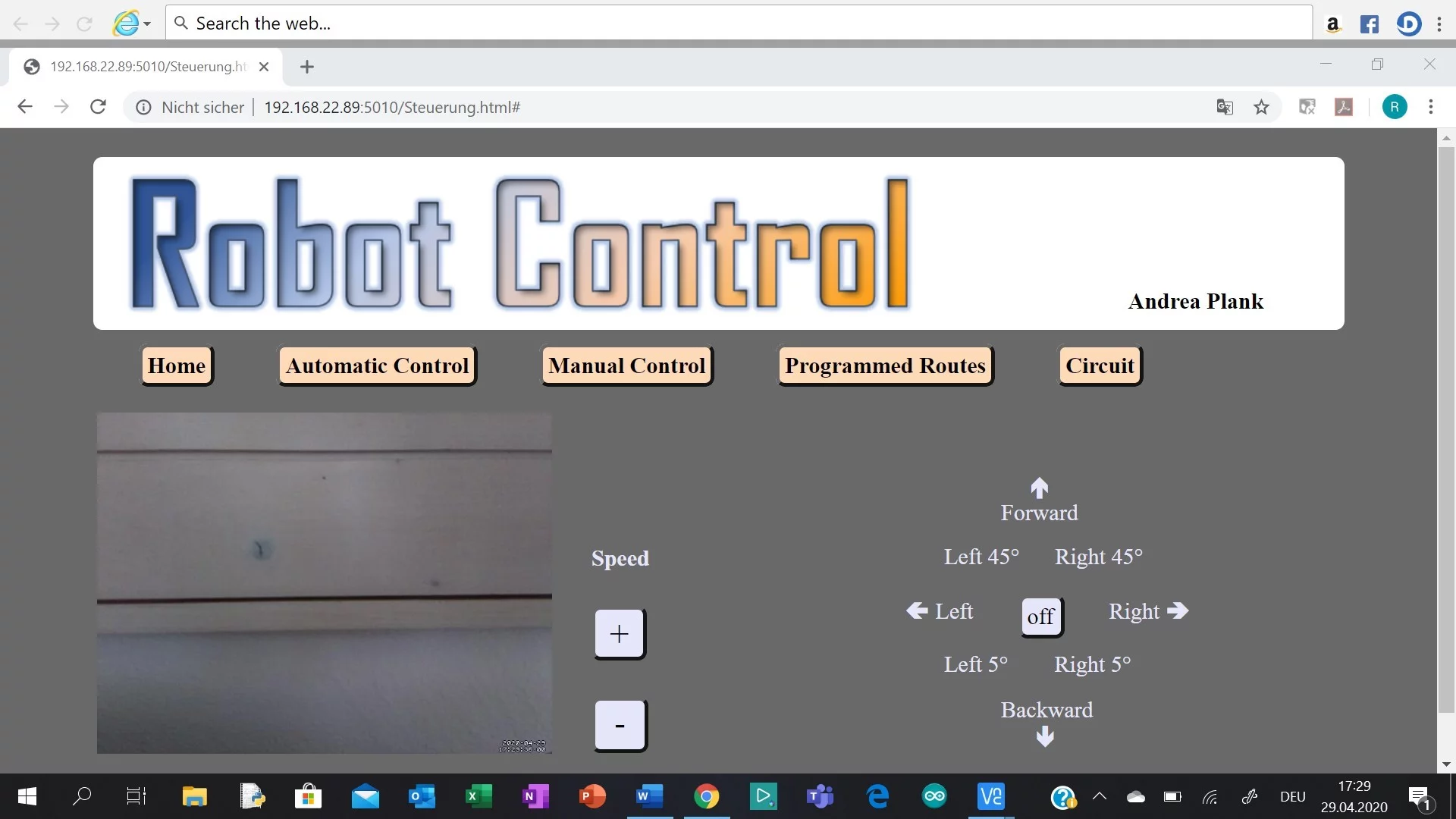Click the Robot Control banner logo
Screen dimensions: 1456x819
[520, 243]
